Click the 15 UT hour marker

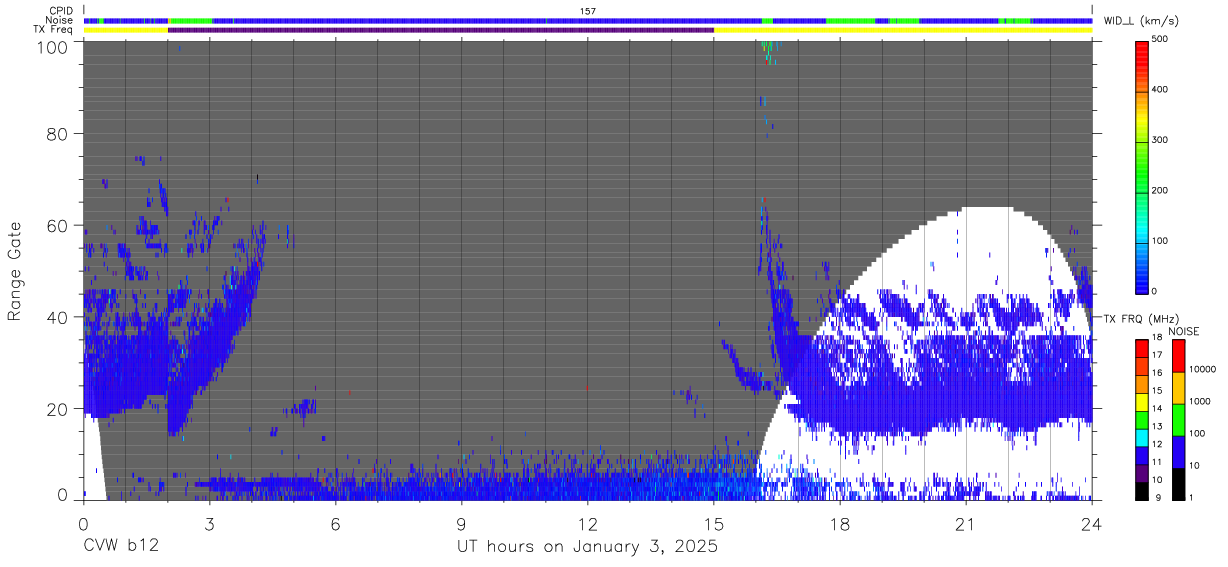(714, 523)
